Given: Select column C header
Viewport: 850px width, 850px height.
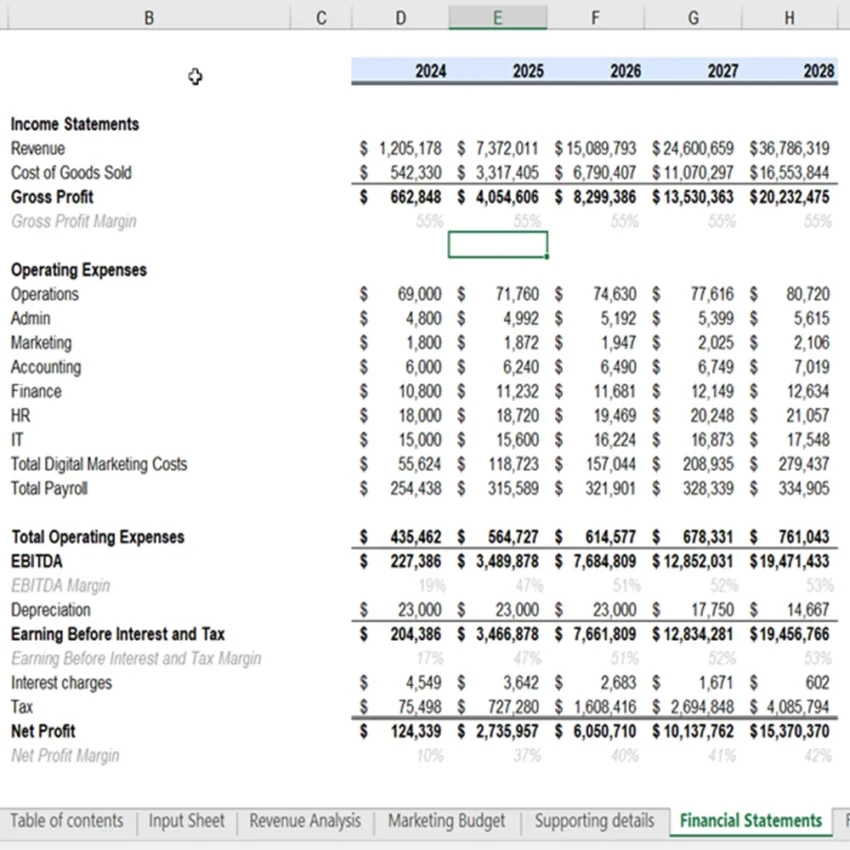Looking at the screenshot, I should coord(321,18).
